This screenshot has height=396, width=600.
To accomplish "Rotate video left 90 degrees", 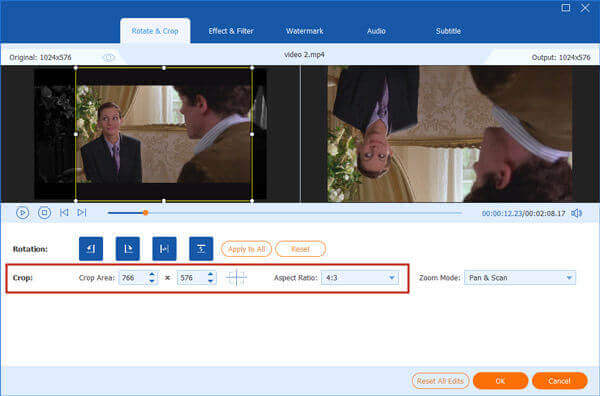I will click(x=91, y=249).
